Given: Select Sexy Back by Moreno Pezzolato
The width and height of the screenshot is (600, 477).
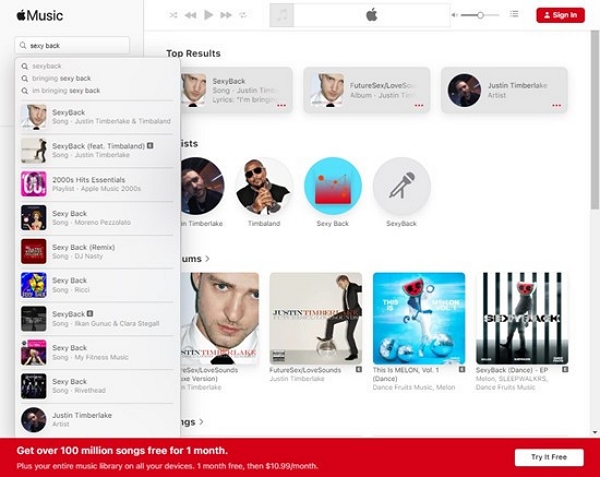Looking at the screenshot, I should tap(98, 218).
